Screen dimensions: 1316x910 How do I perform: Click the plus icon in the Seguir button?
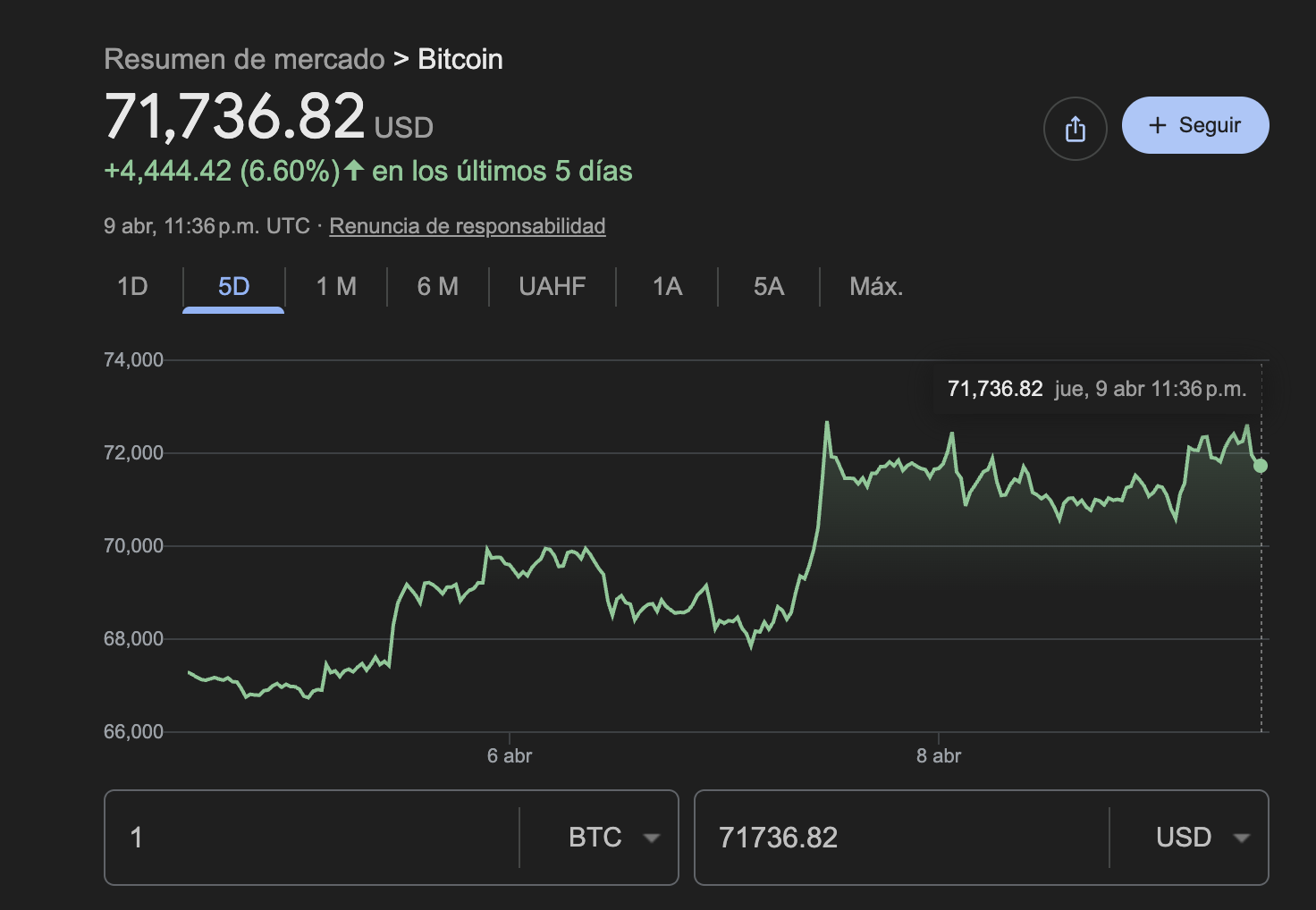(1160, 125)
